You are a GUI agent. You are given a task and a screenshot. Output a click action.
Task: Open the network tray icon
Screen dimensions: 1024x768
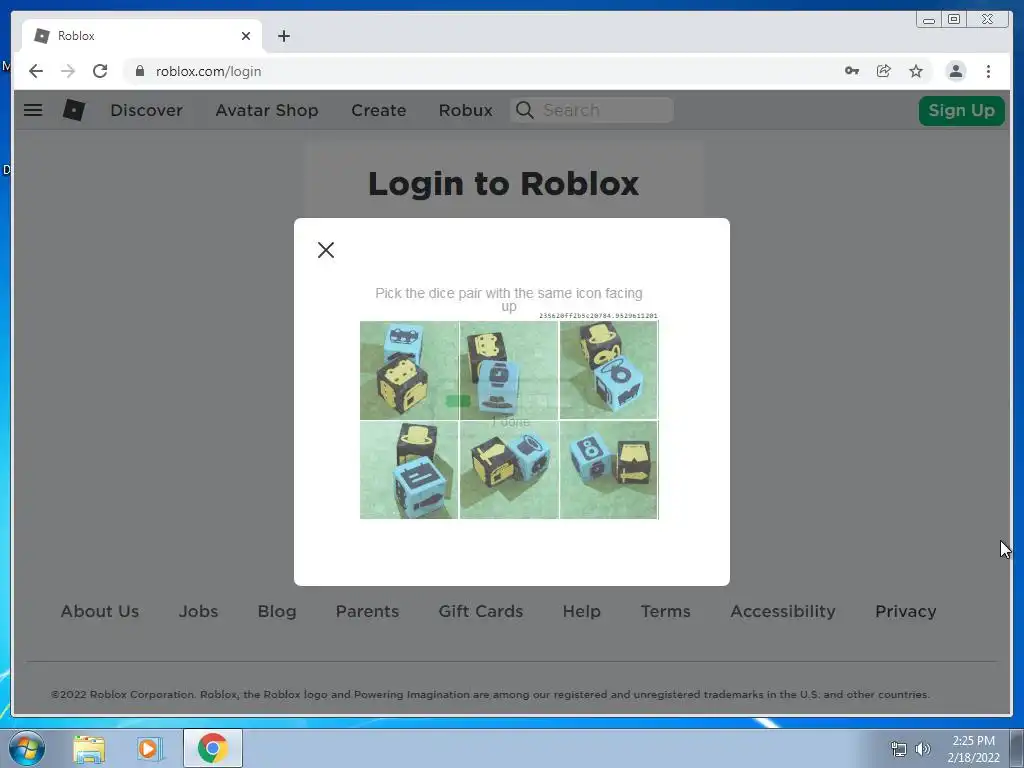(x=899, y=749)
